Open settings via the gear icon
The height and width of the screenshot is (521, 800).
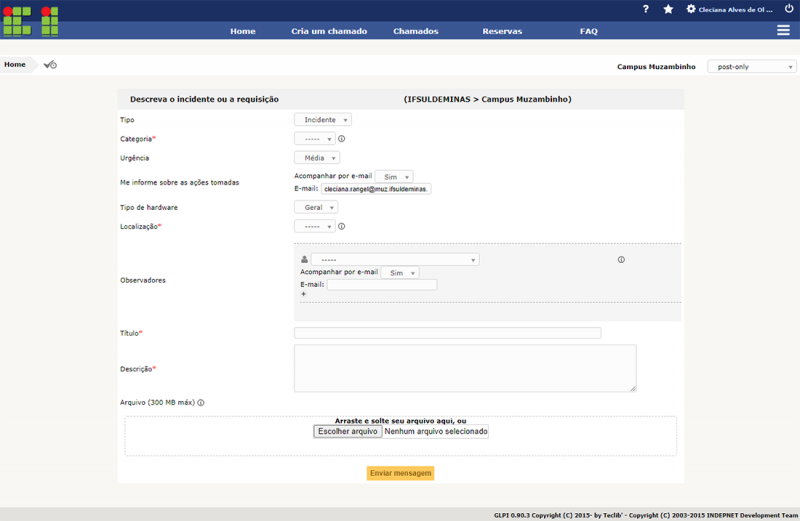pos(691,9)
